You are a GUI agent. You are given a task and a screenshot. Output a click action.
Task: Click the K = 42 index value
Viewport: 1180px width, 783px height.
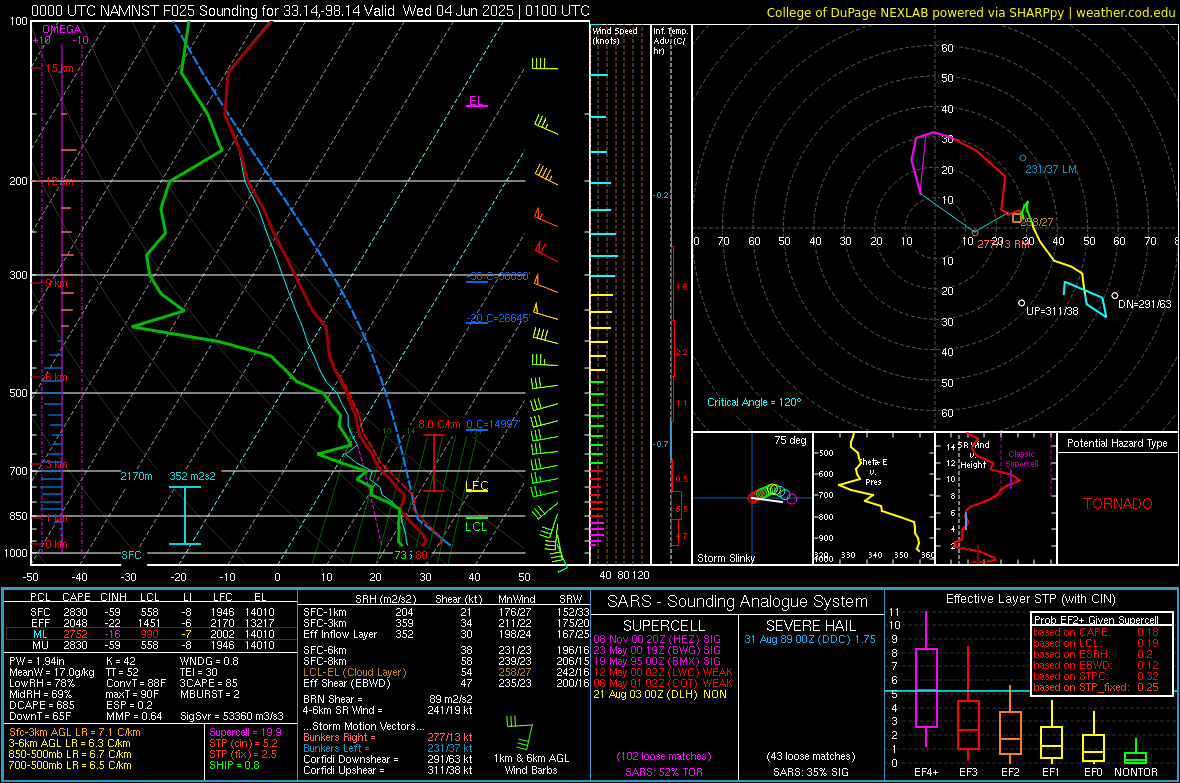click(x=120, y=661)
